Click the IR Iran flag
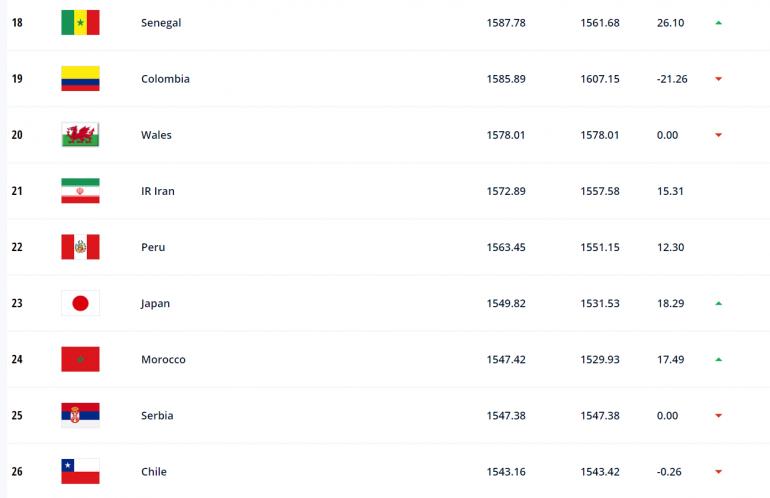The image size is (770, 498). 80,191
